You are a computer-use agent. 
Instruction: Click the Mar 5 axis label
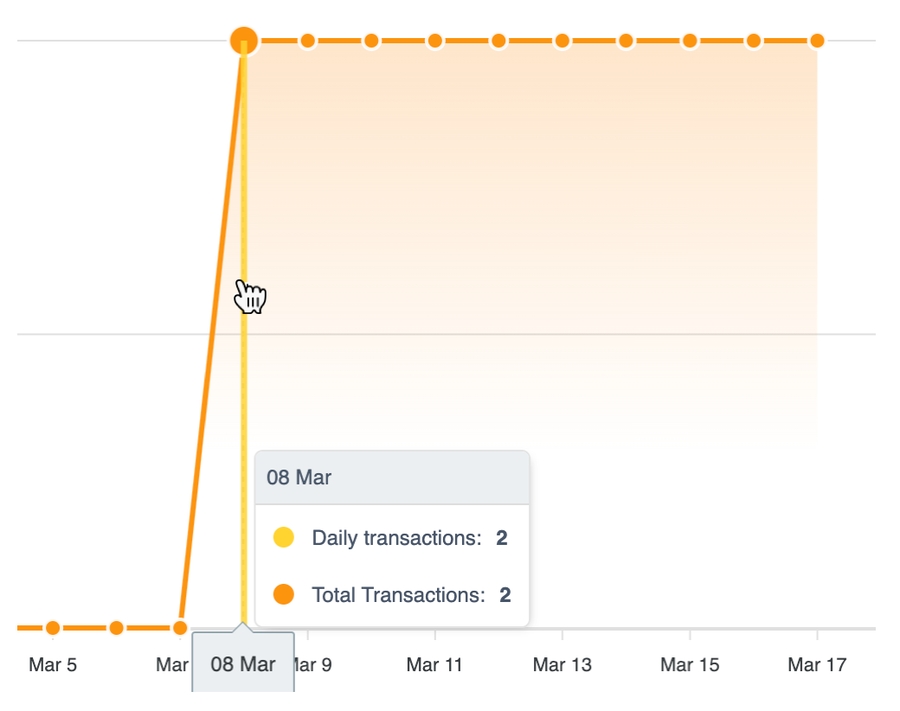(x=52, y=665)
